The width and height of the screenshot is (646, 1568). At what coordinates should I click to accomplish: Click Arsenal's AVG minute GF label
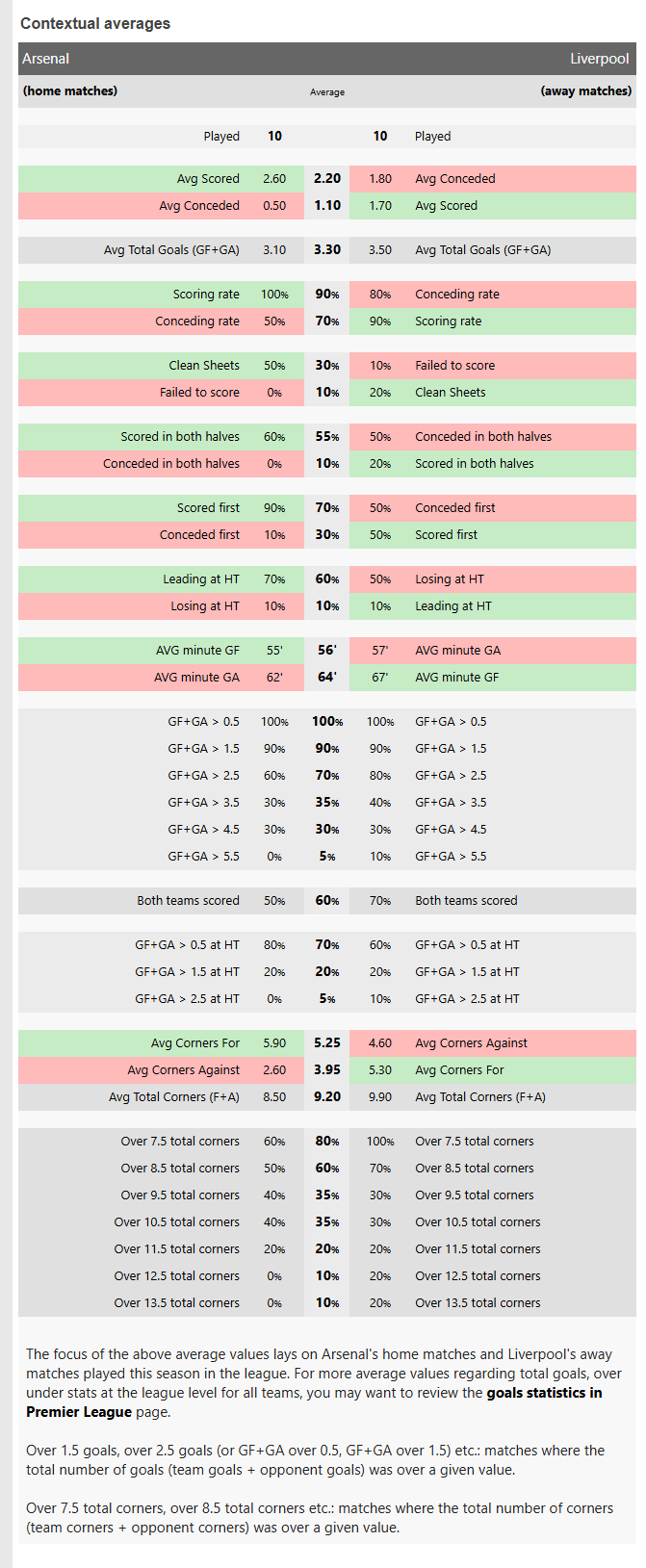coord(197,650)
